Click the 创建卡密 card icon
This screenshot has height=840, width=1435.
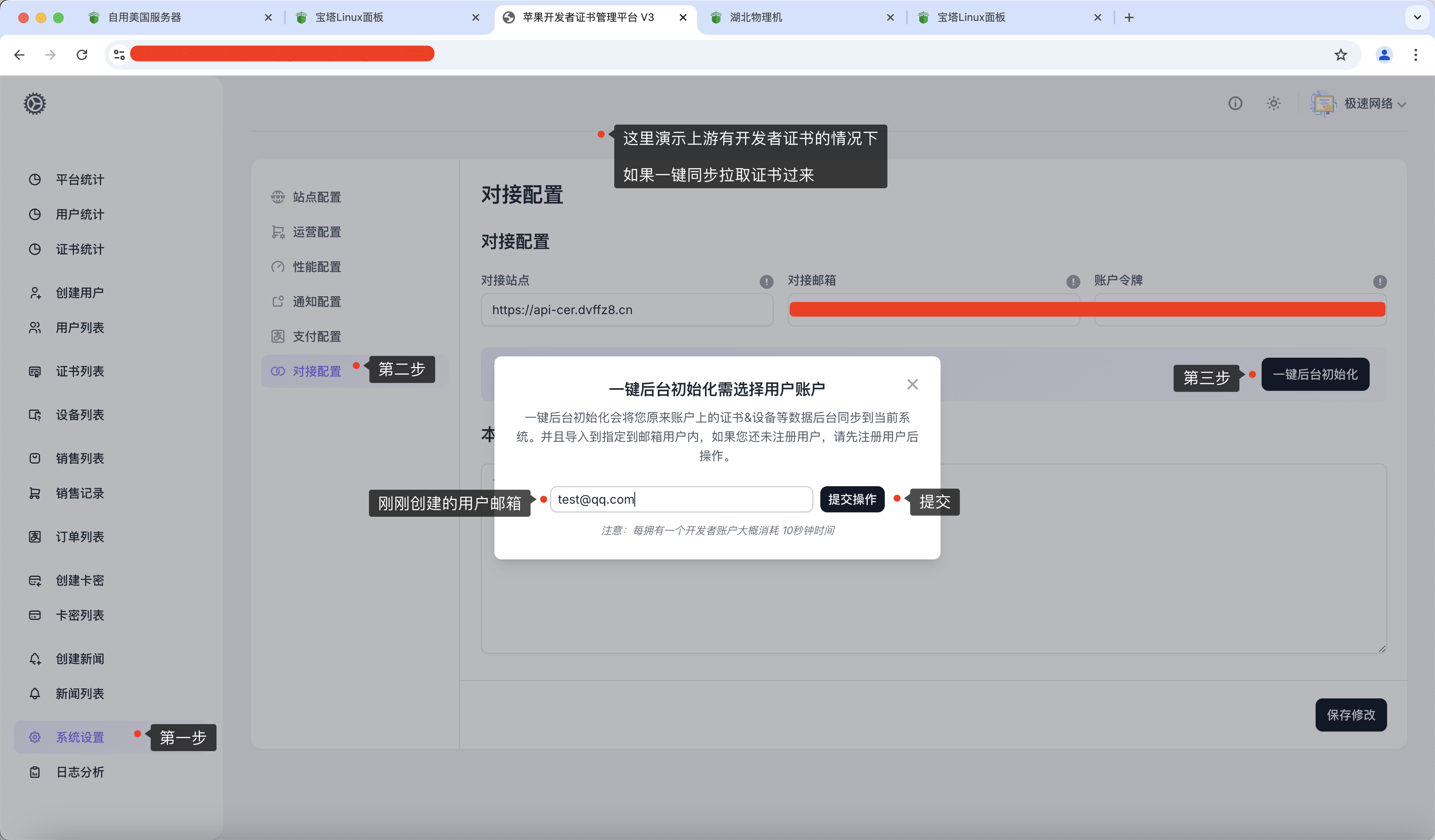(x=35, y=580)
